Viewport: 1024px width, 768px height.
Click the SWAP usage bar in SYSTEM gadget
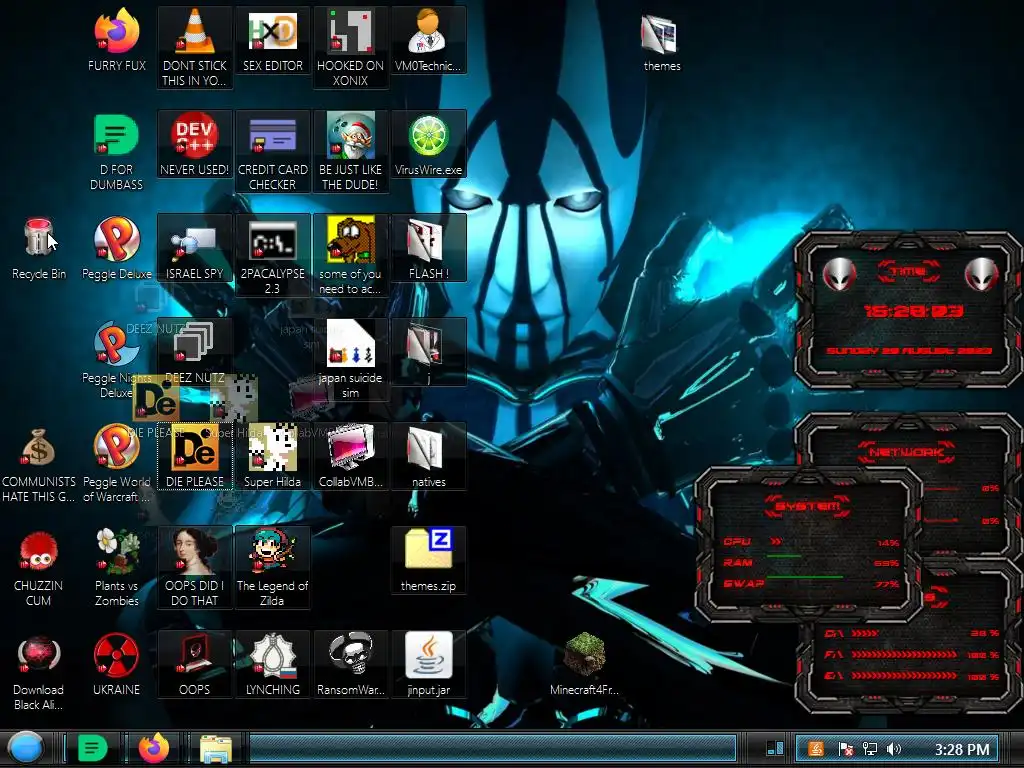pos(807,577)
